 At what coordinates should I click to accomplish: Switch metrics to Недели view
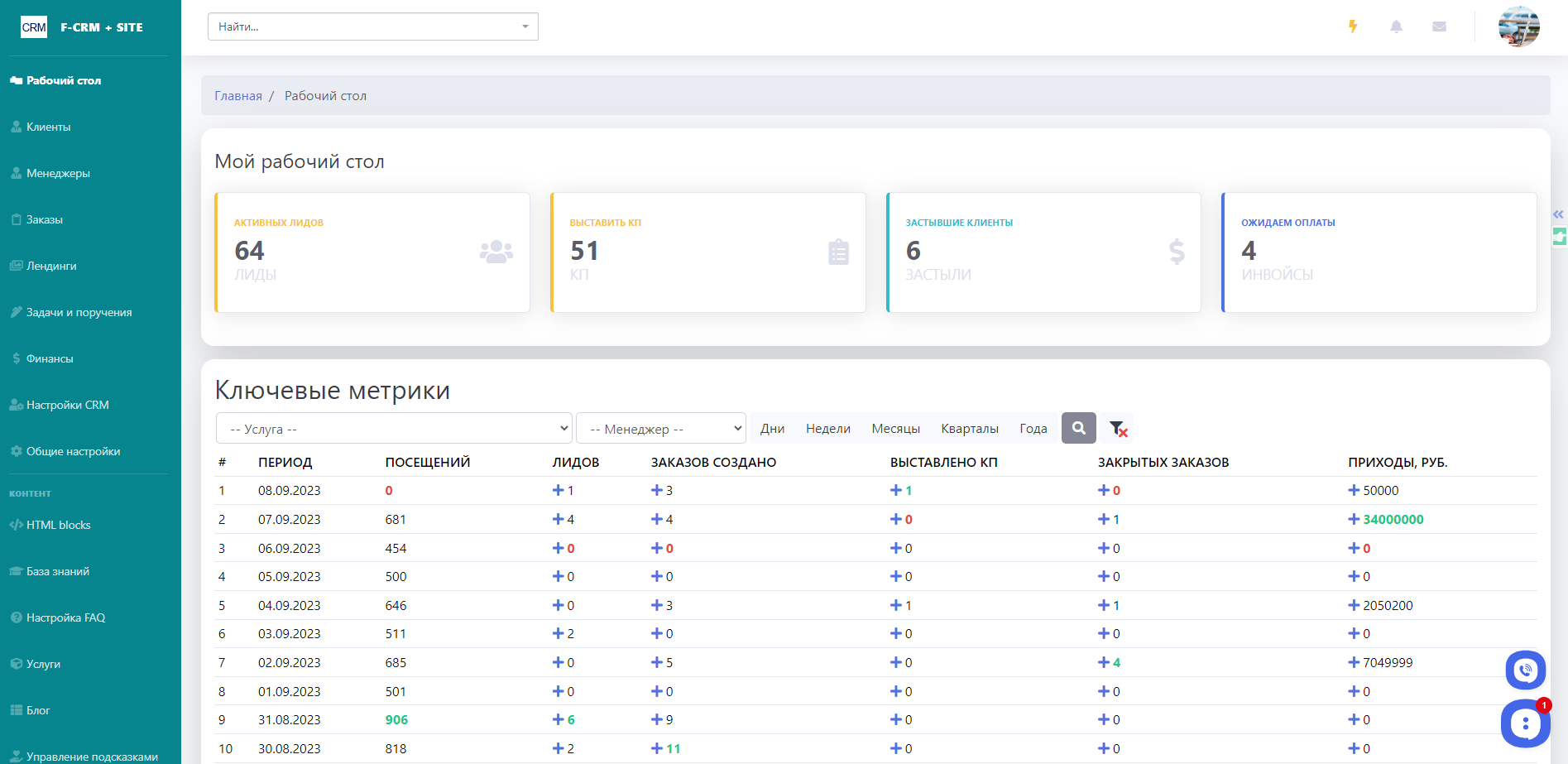click(827, 429)
